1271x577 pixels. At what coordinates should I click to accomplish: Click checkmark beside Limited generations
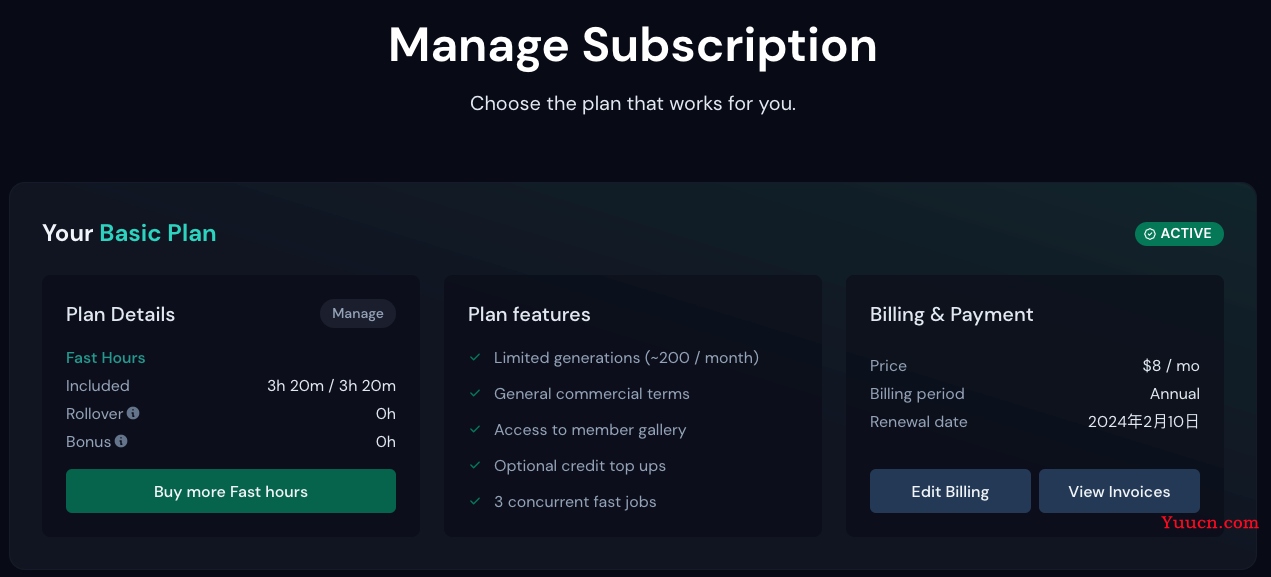point(475,358)
